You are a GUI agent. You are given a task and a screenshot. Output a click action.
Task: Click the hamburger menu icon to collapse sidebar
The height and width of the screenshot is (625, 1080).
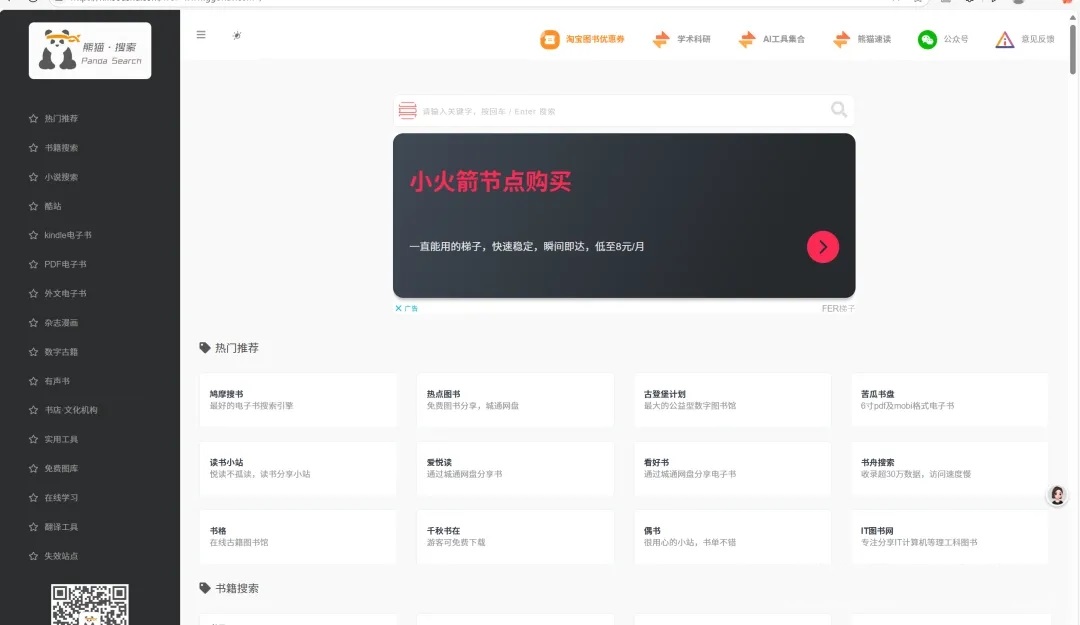tap(201, 35)
